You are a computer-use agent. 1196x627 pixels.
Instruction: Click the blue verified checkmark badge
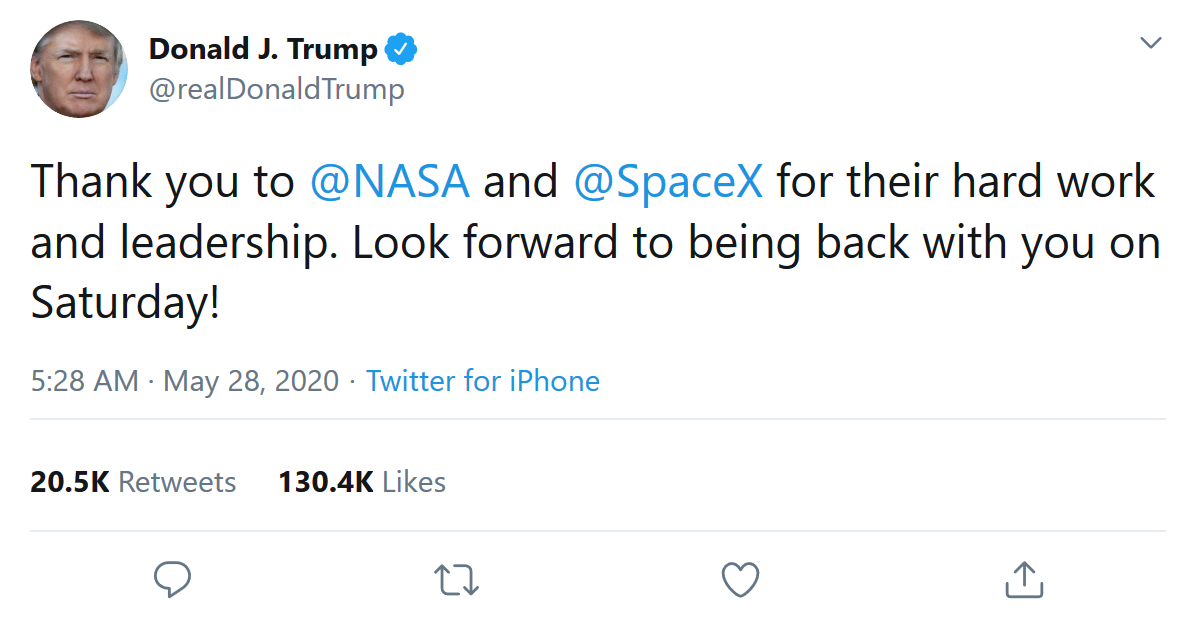coord(402,49)
